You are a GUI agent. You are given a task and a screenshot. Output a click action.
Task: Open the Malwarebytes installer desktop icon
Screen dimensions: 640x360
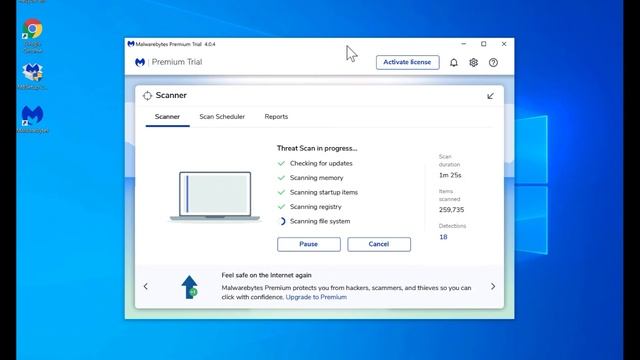coord(33,77)
